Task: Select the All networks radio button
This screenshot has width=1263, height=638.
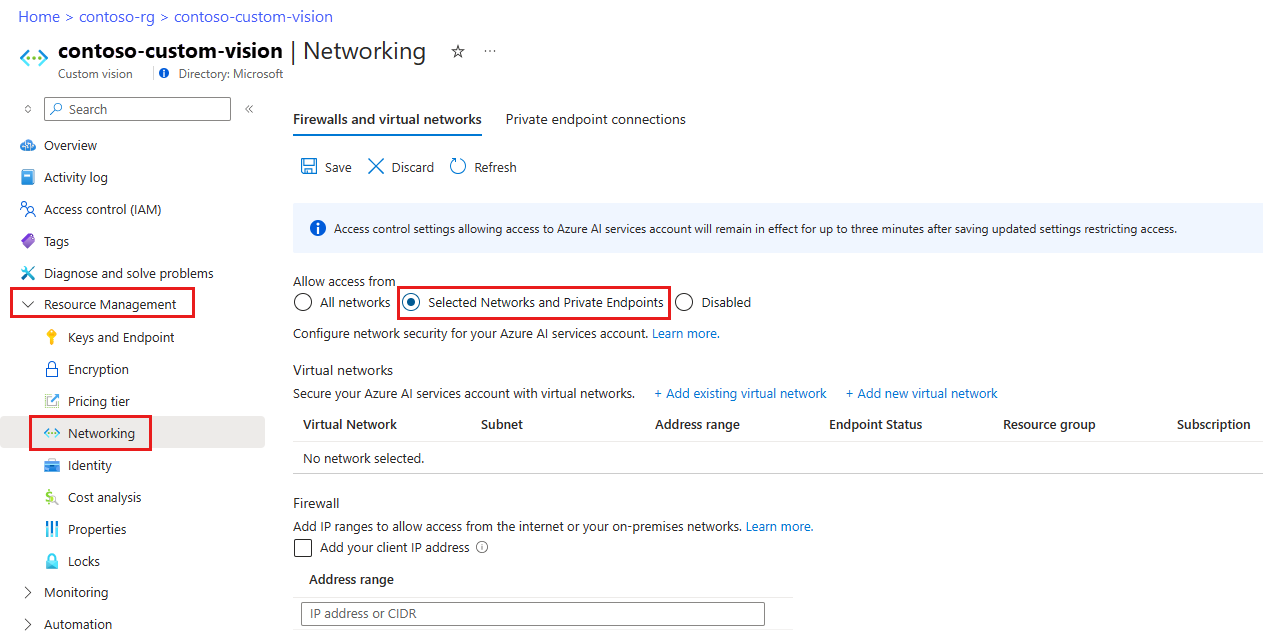Action: [303, 302]
